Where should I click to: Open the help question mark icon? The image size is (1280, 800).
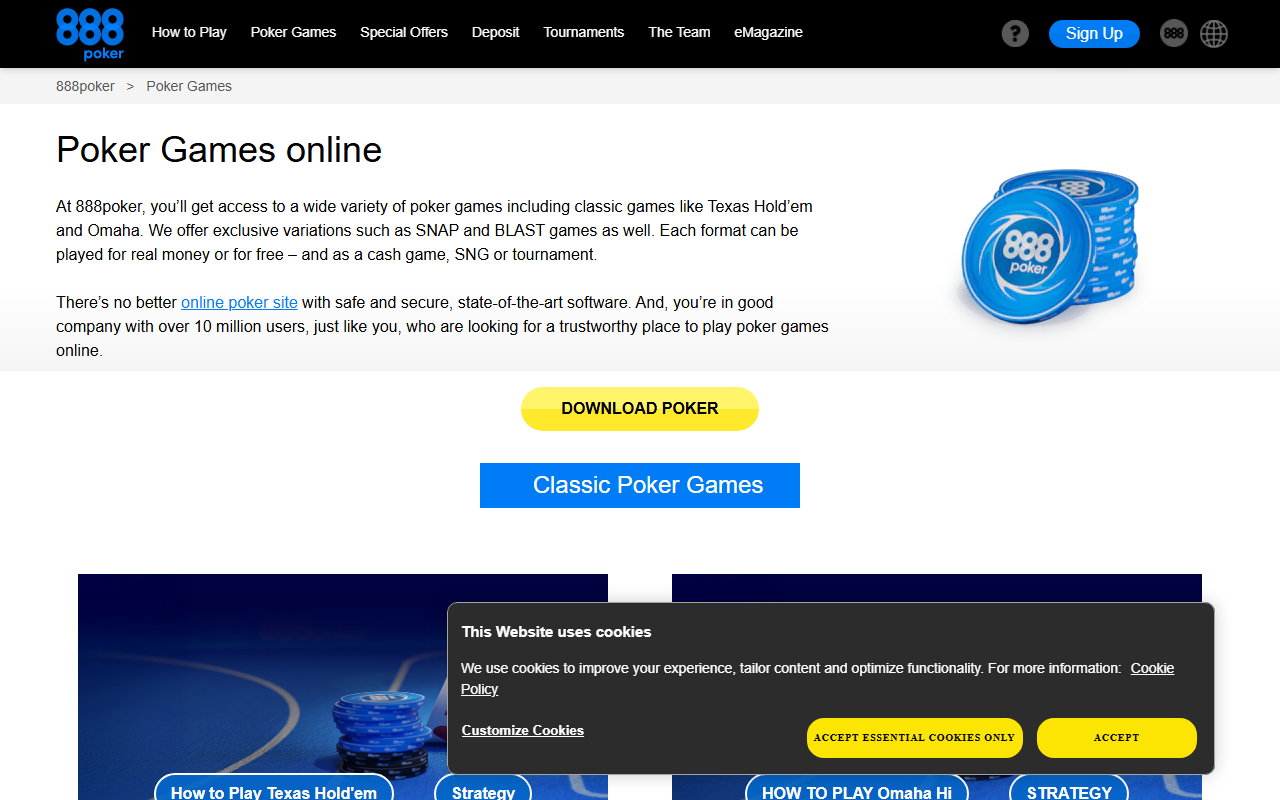(x=1015, y=33)
